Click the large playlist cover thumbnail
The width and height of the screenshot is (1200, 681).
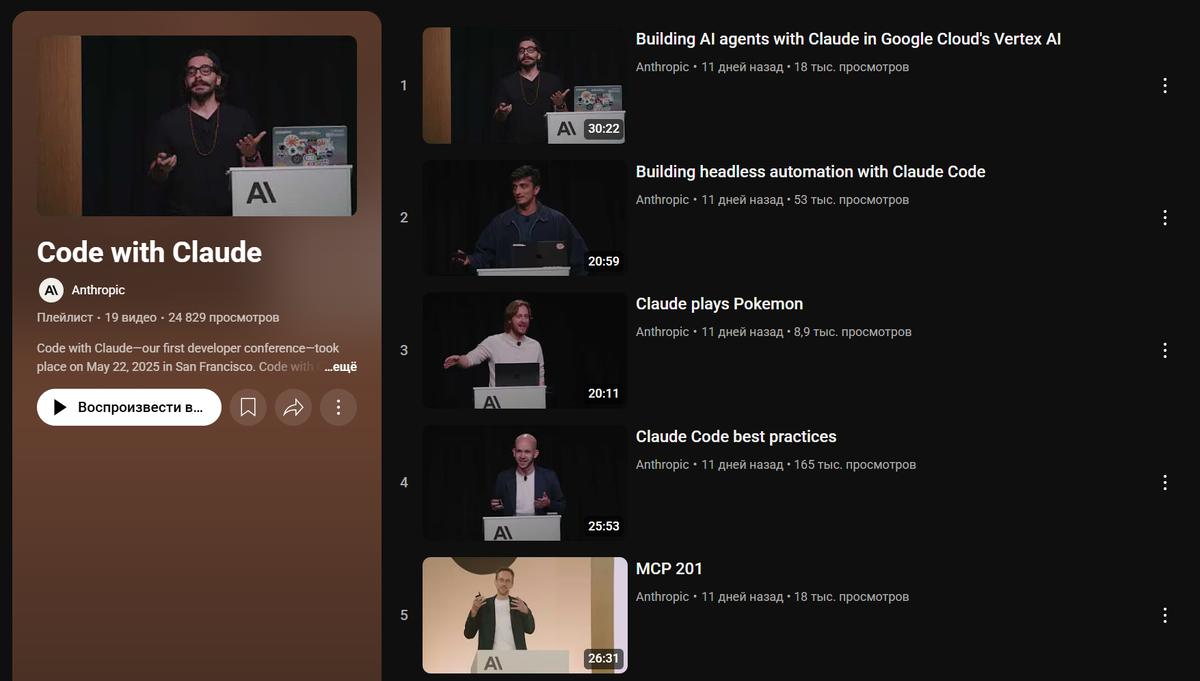197,126
